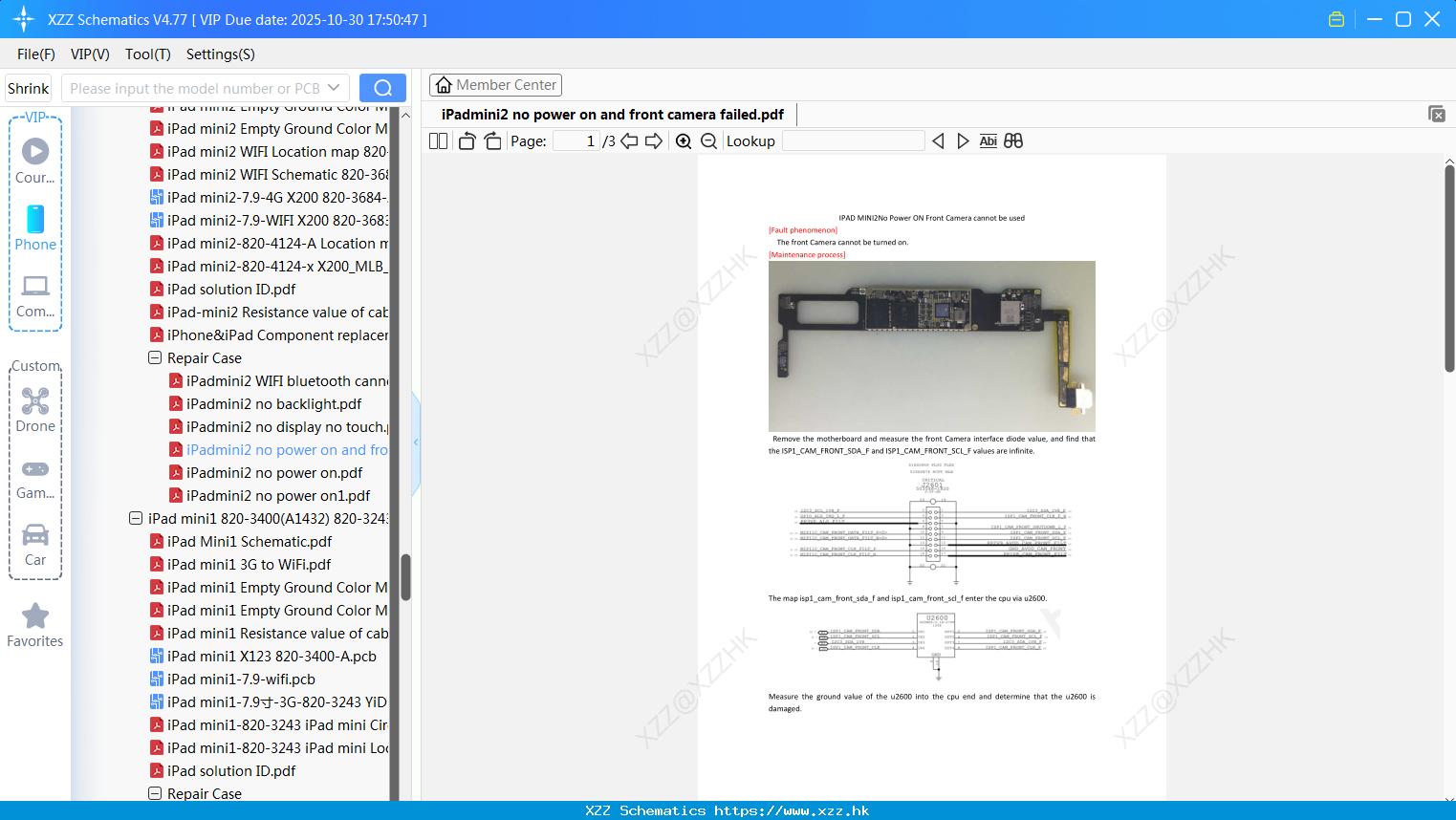Select the Phone category icon
The image size is (1456, 820).
35,228
